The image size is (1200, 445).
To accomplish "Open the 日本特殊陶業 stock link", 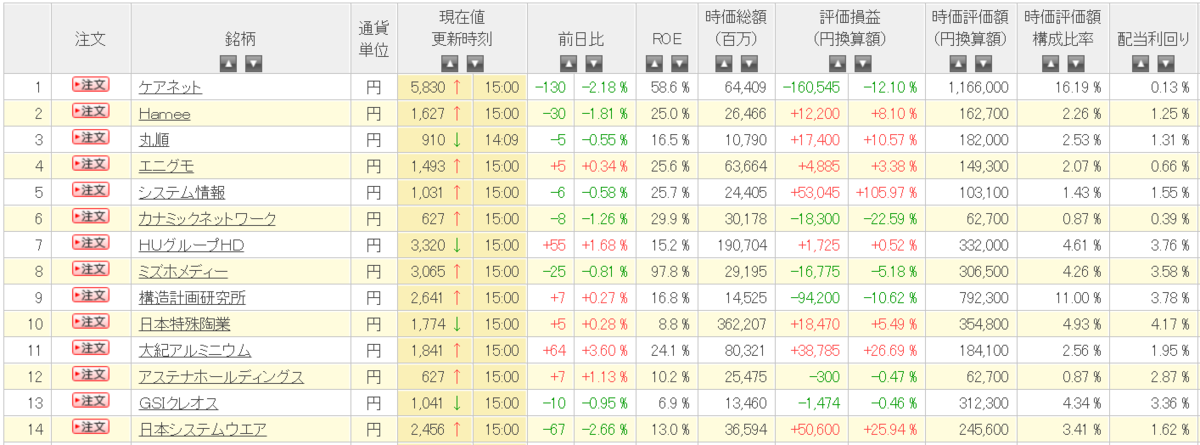I will click(x=183, y=323).
